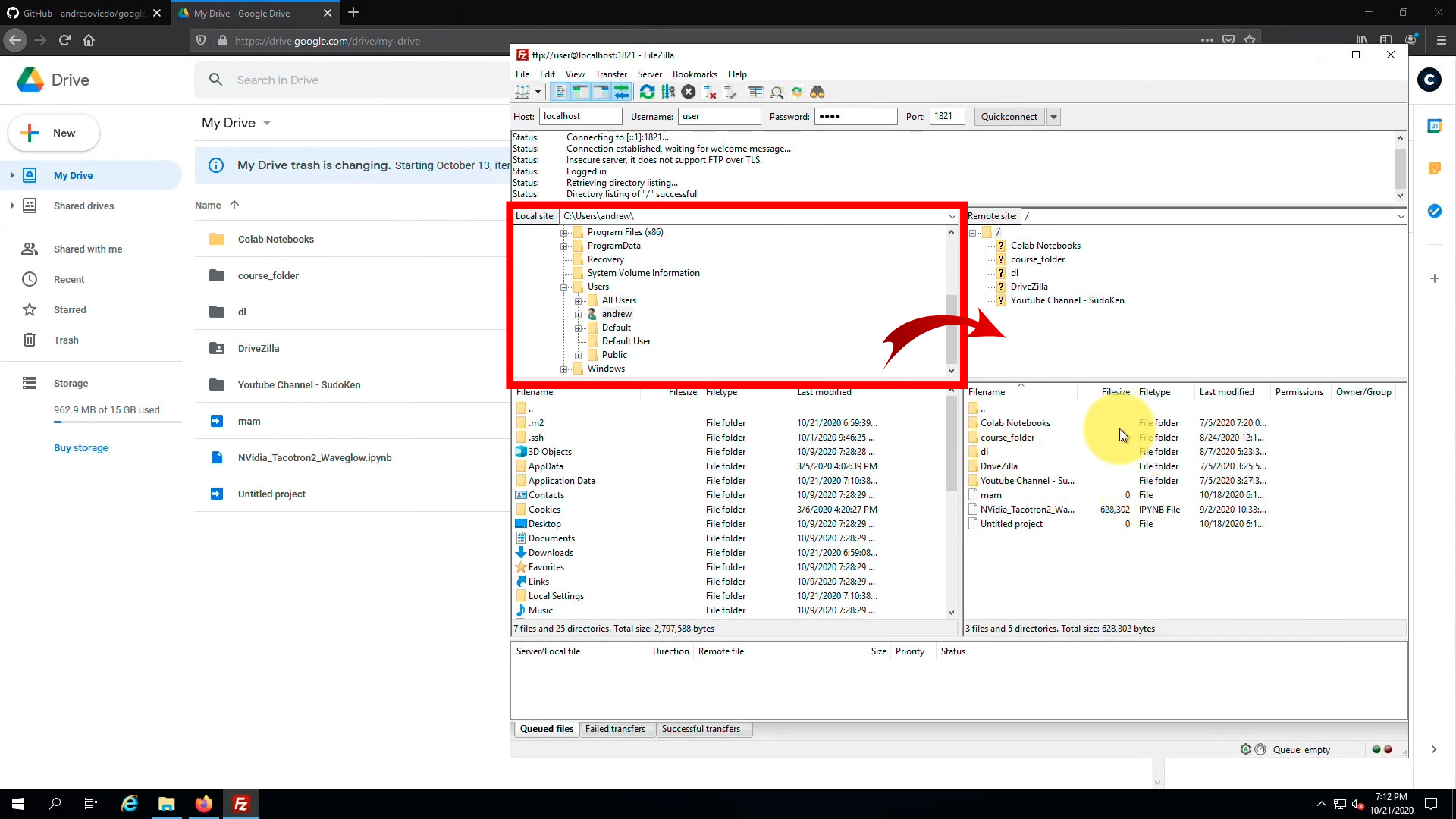Click the disconnect from server icon
Screen dimensions: 1456x819
[710, 92]
